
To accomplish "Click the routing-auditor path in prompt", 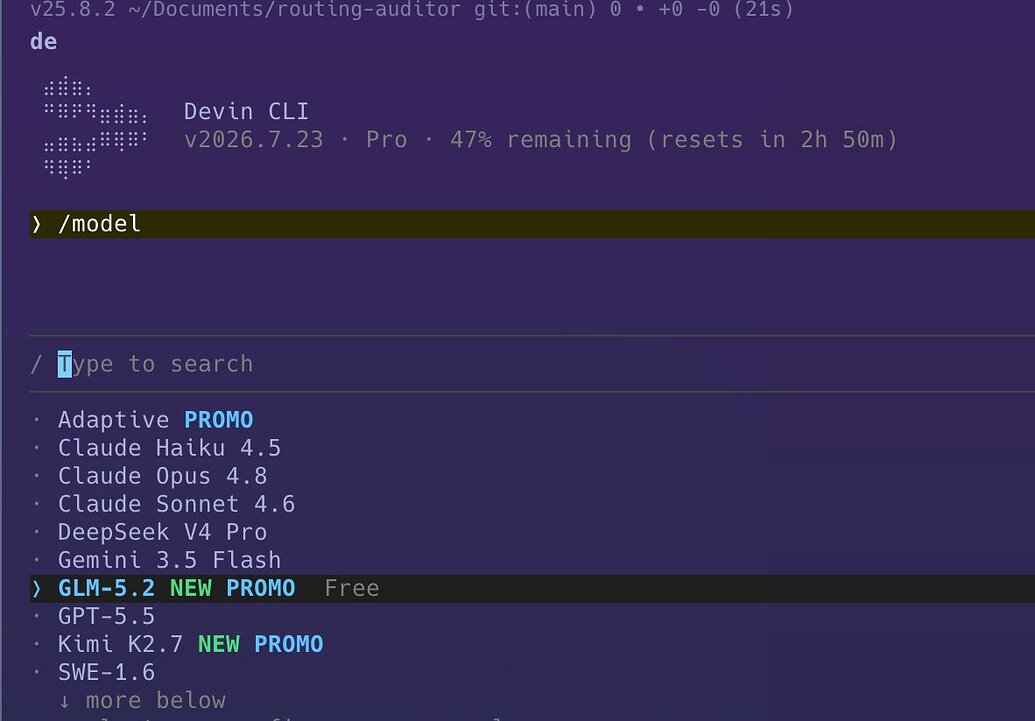I will tap(294, 10).
